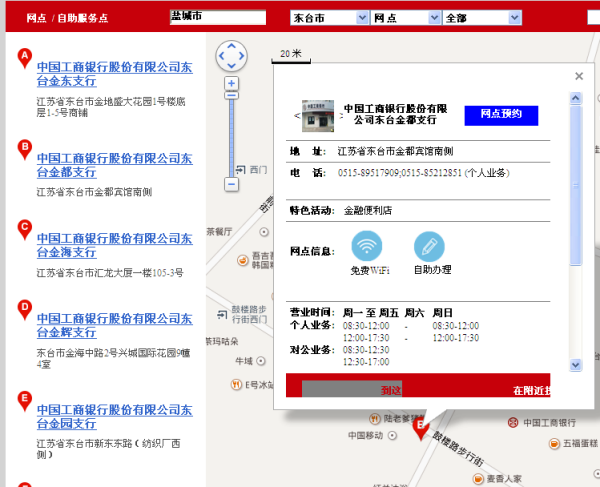600x487 pixels.
Task: Click the 中国工商银行 map marker icon
Action: (513, 423)
